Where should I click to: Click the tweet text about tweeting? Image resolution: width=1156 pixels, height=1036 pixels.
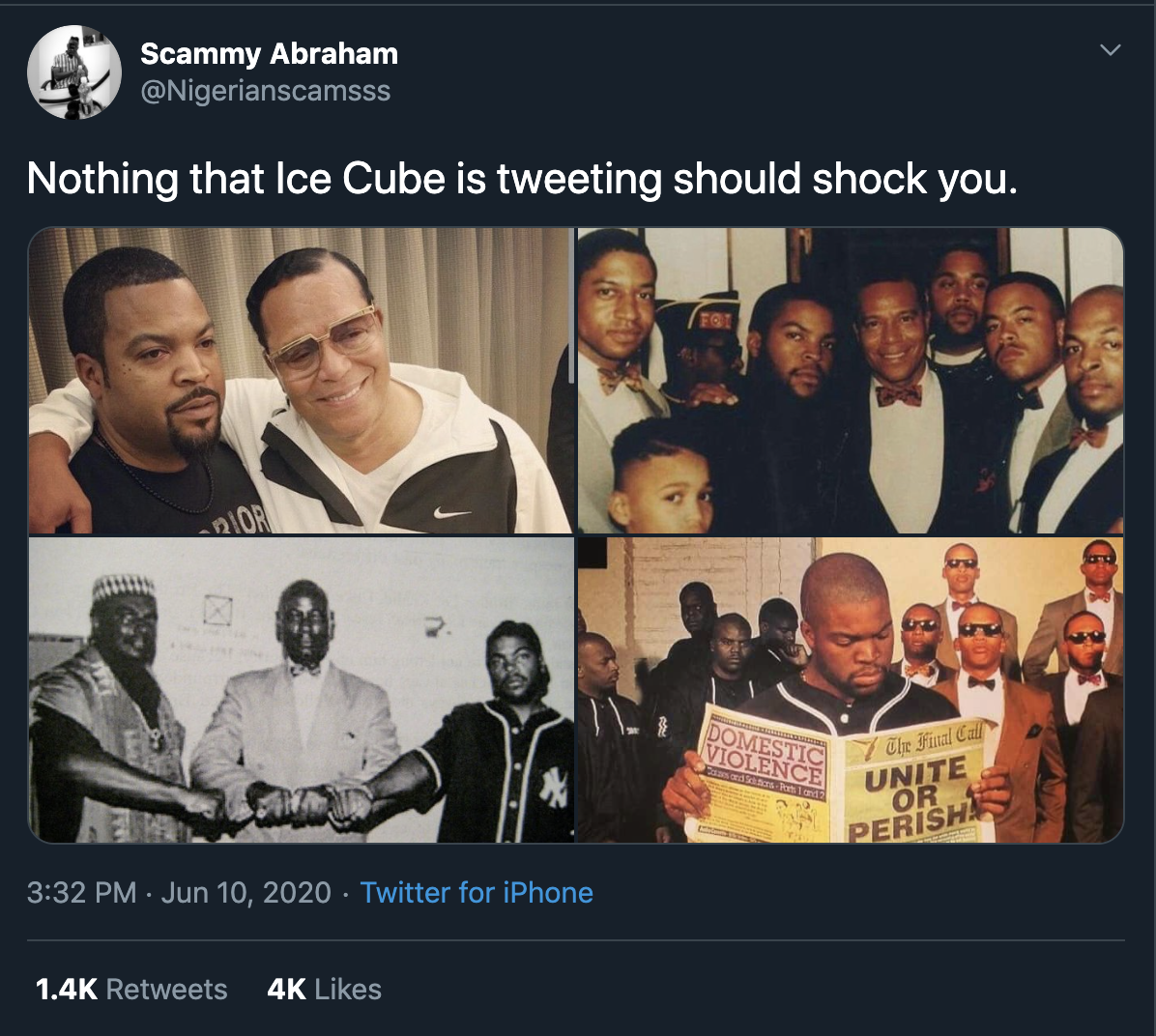[522, 179]
